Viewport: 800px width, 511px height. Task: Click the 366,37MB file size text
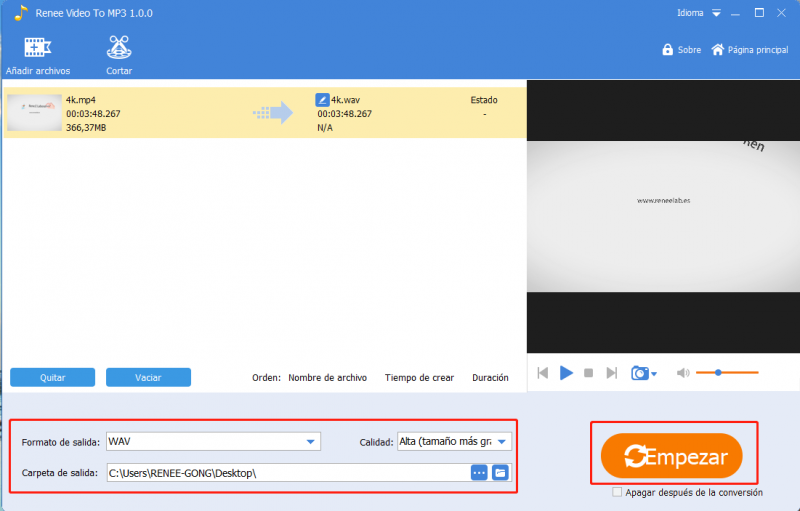(x=86, y=127)
